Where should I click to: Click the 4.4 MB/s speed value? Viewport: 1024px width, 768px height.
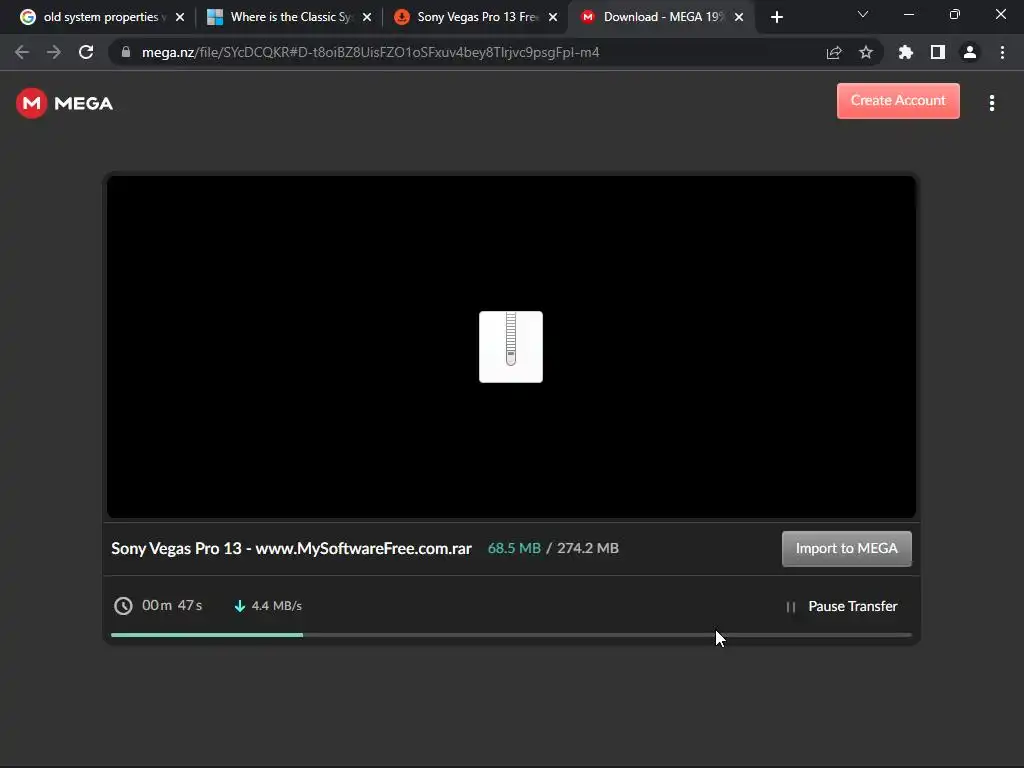(277, 606)
